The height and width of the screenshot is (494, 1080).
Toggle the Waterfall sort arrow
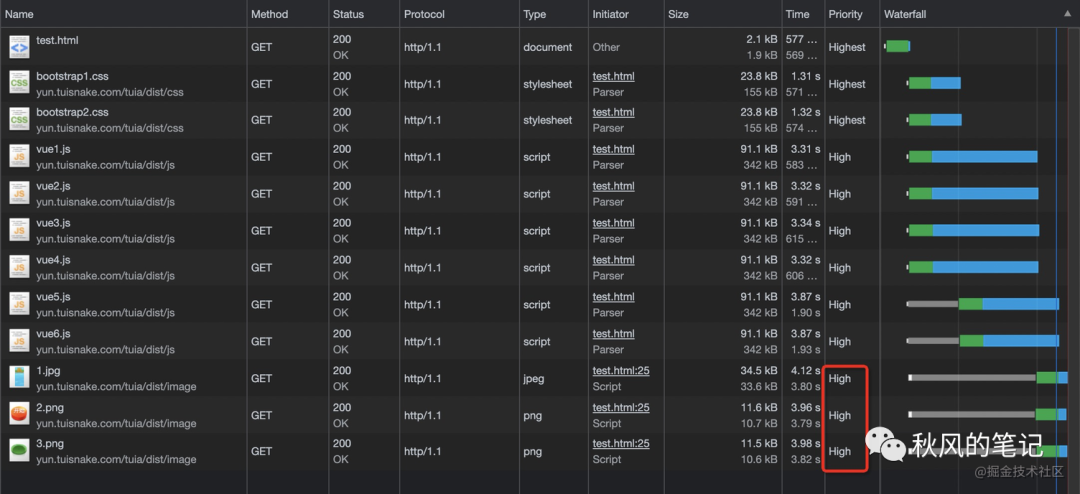[x=1067, y=14]
